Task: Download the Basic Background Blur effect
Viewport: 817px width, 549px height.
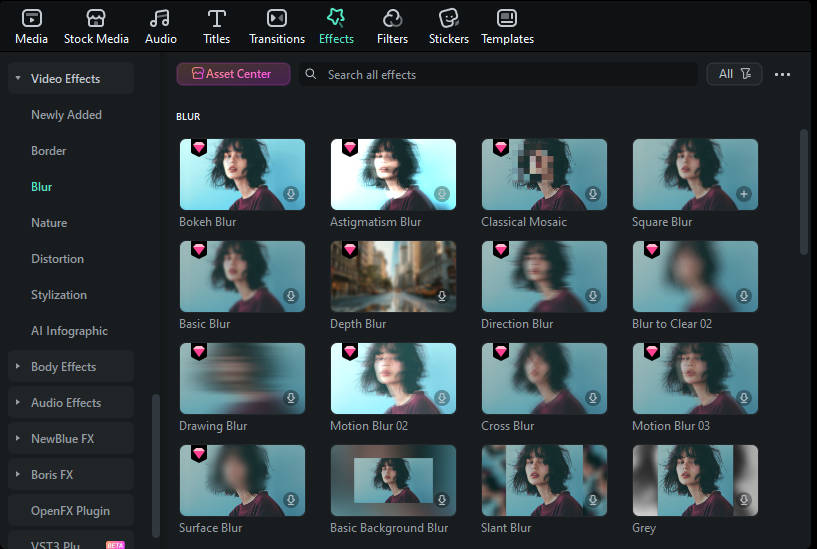Action: pos(442,500)
